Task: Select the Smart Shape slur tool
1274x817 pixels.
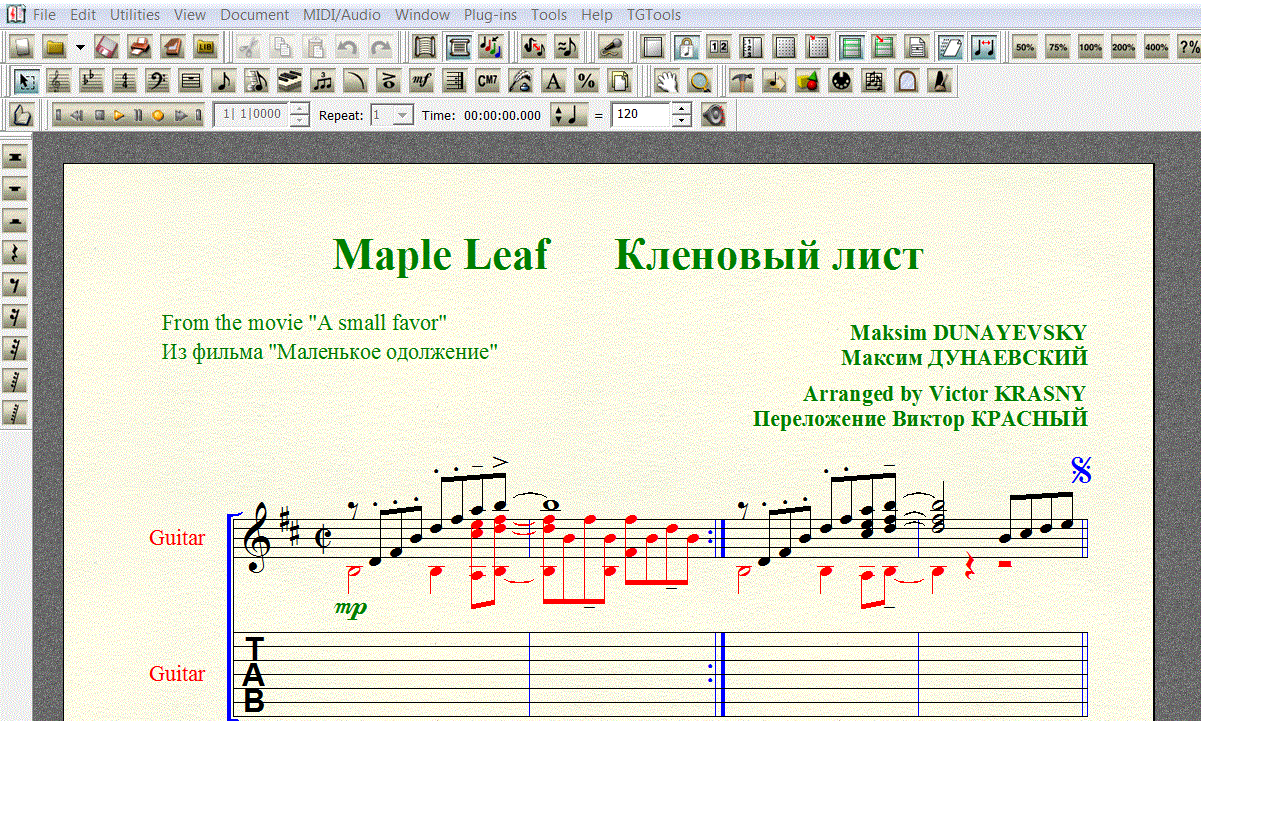Action: click(354, 81)
